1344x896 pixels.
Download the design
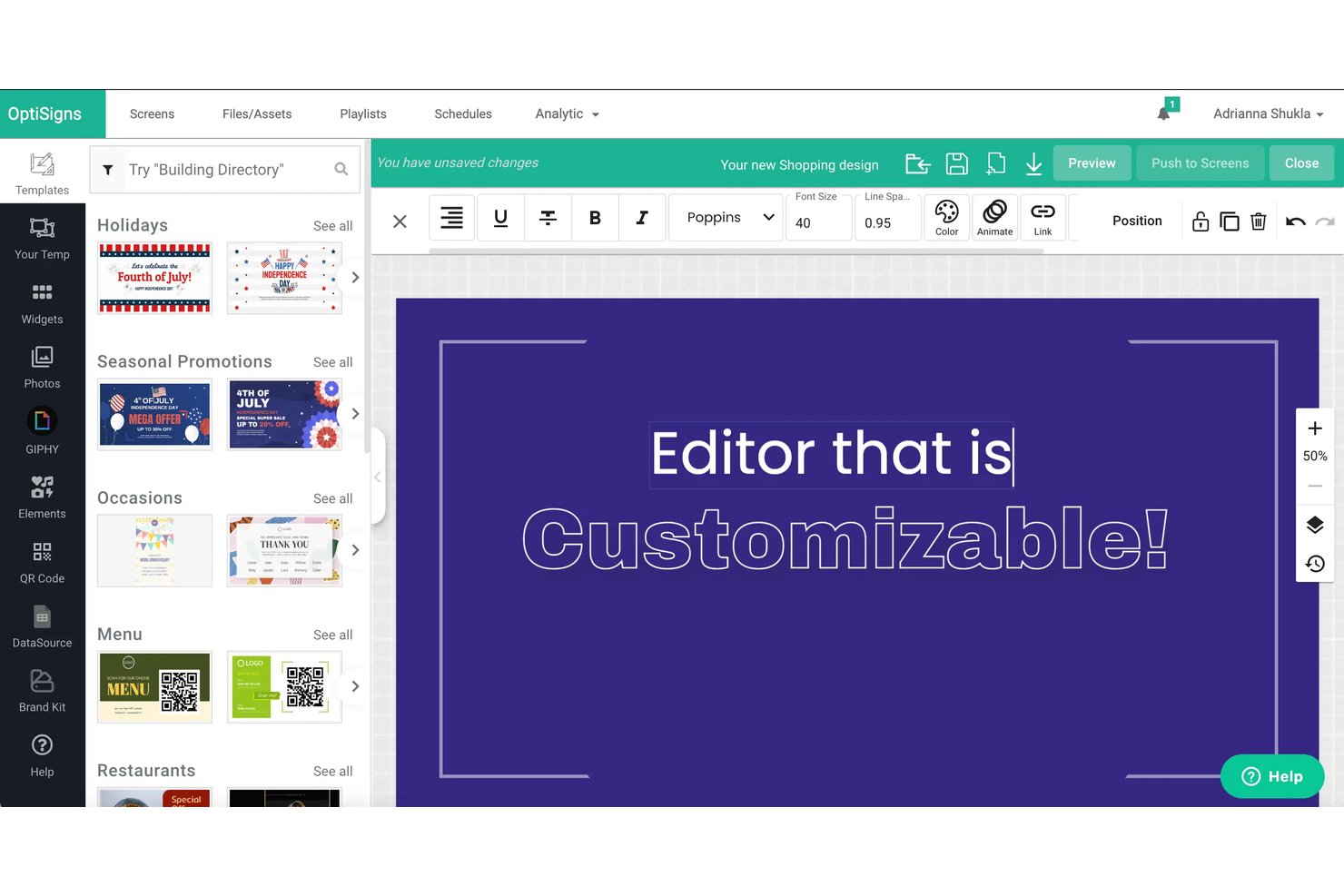(1033, 163)
